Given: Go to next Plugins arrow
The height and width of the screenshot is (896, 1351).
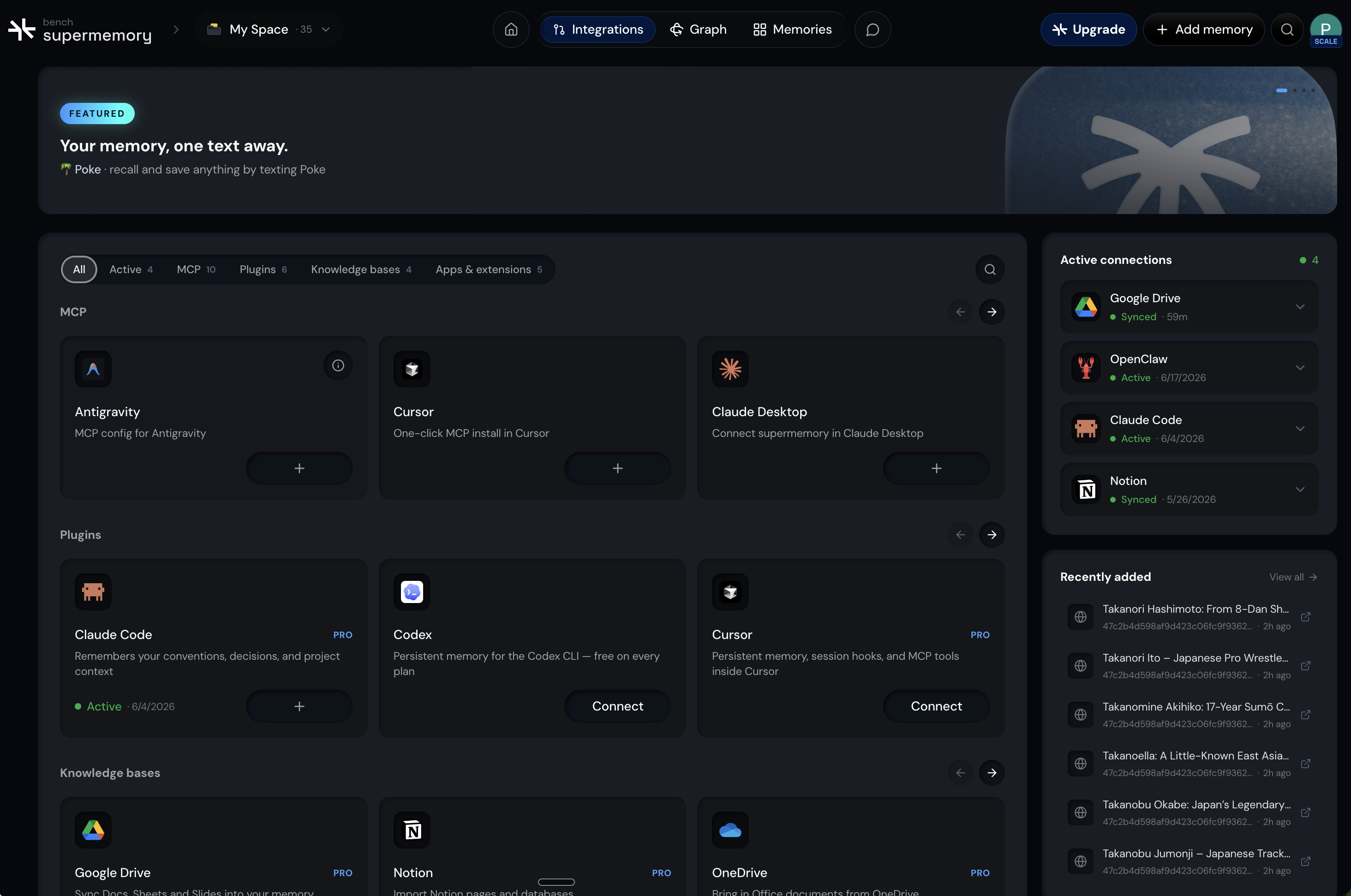Looking at the screenshot, I should click(992, 535).
